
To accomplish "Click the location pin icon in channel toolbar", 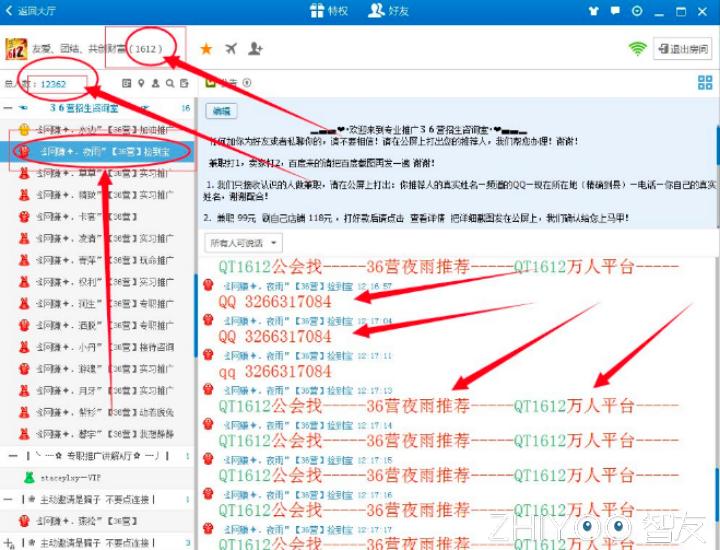I will (x=141, y=83).
